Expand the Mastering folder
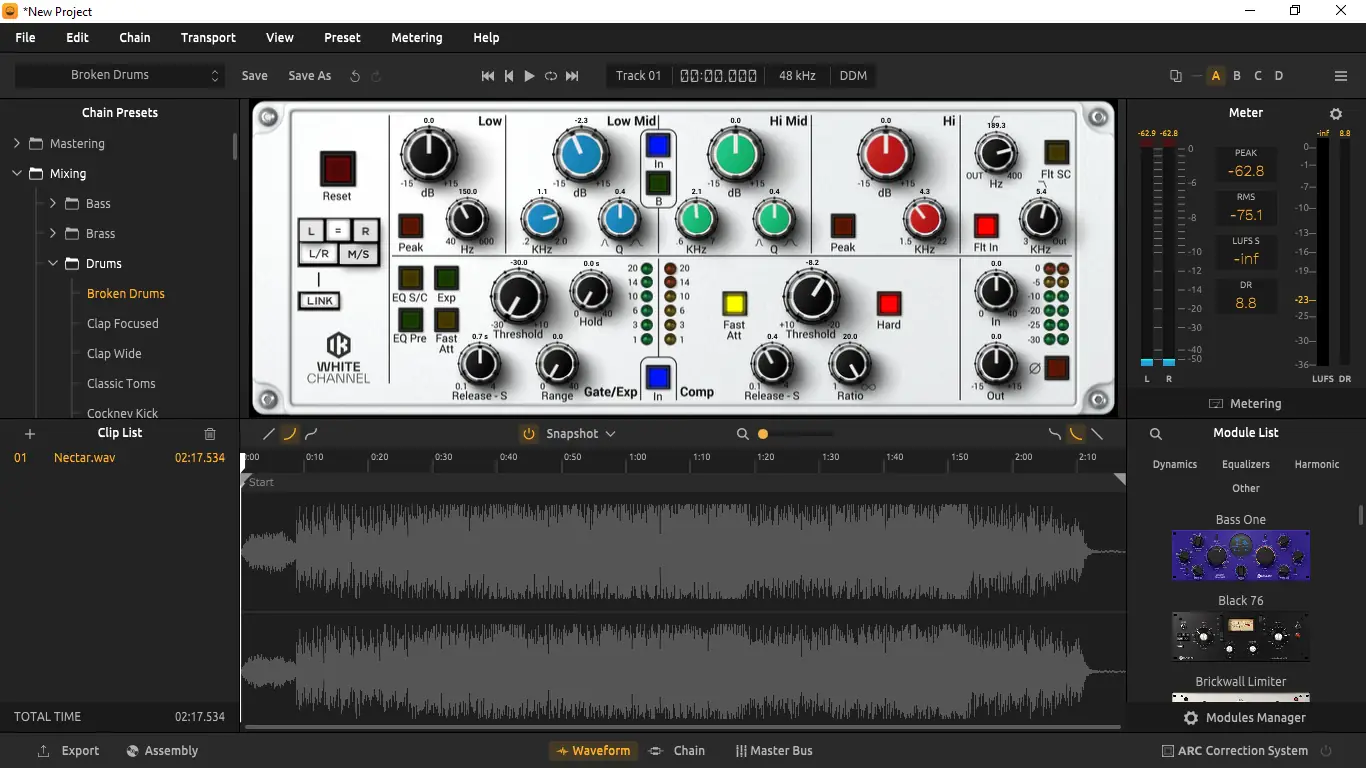Viewport: 1366px width, 768px height. pos(16,143)
